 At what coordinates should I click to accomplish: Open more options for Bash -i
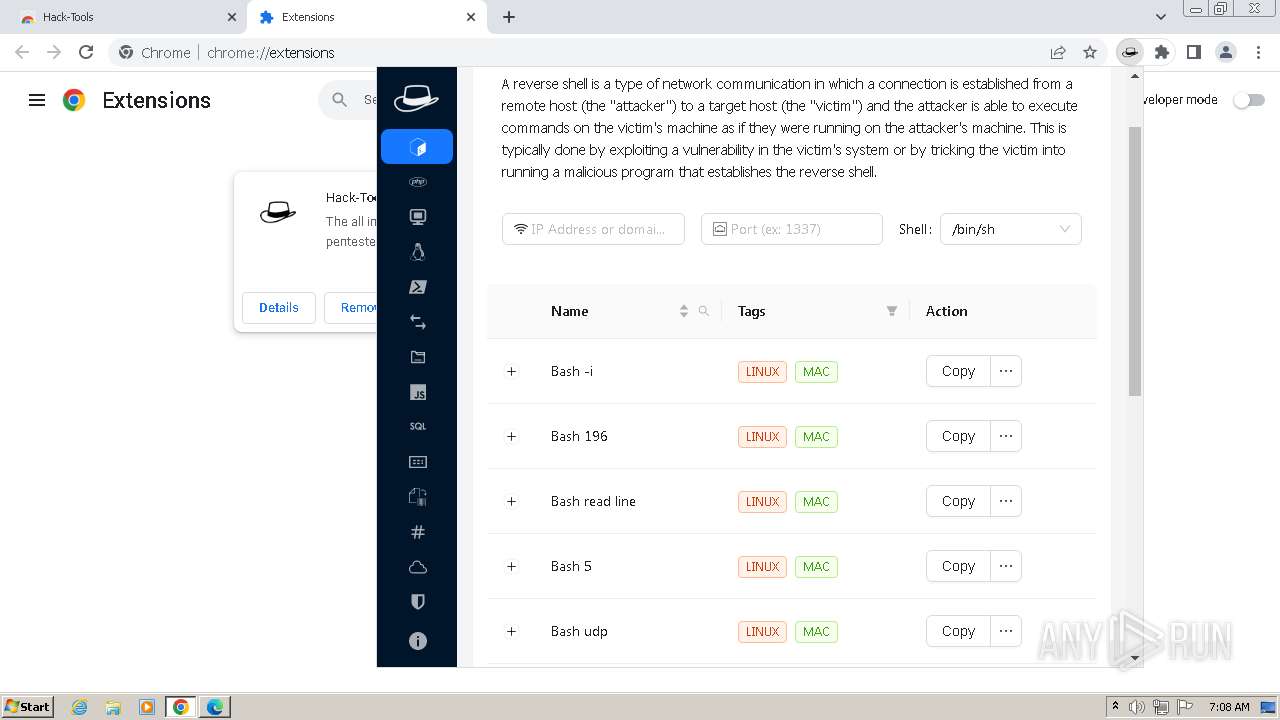click(1006, 371)
